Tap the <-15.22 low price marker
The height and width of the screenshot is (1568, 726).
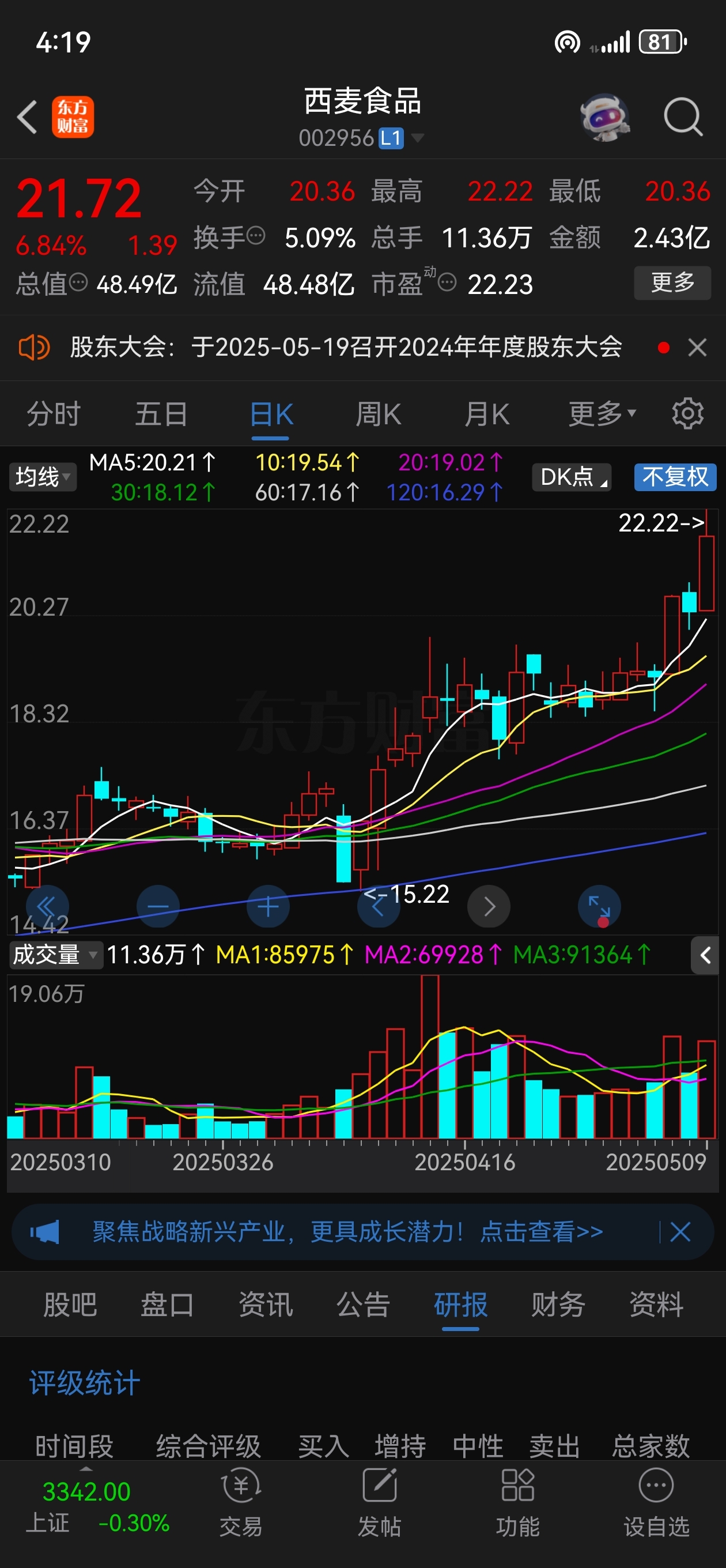[406, 894]
